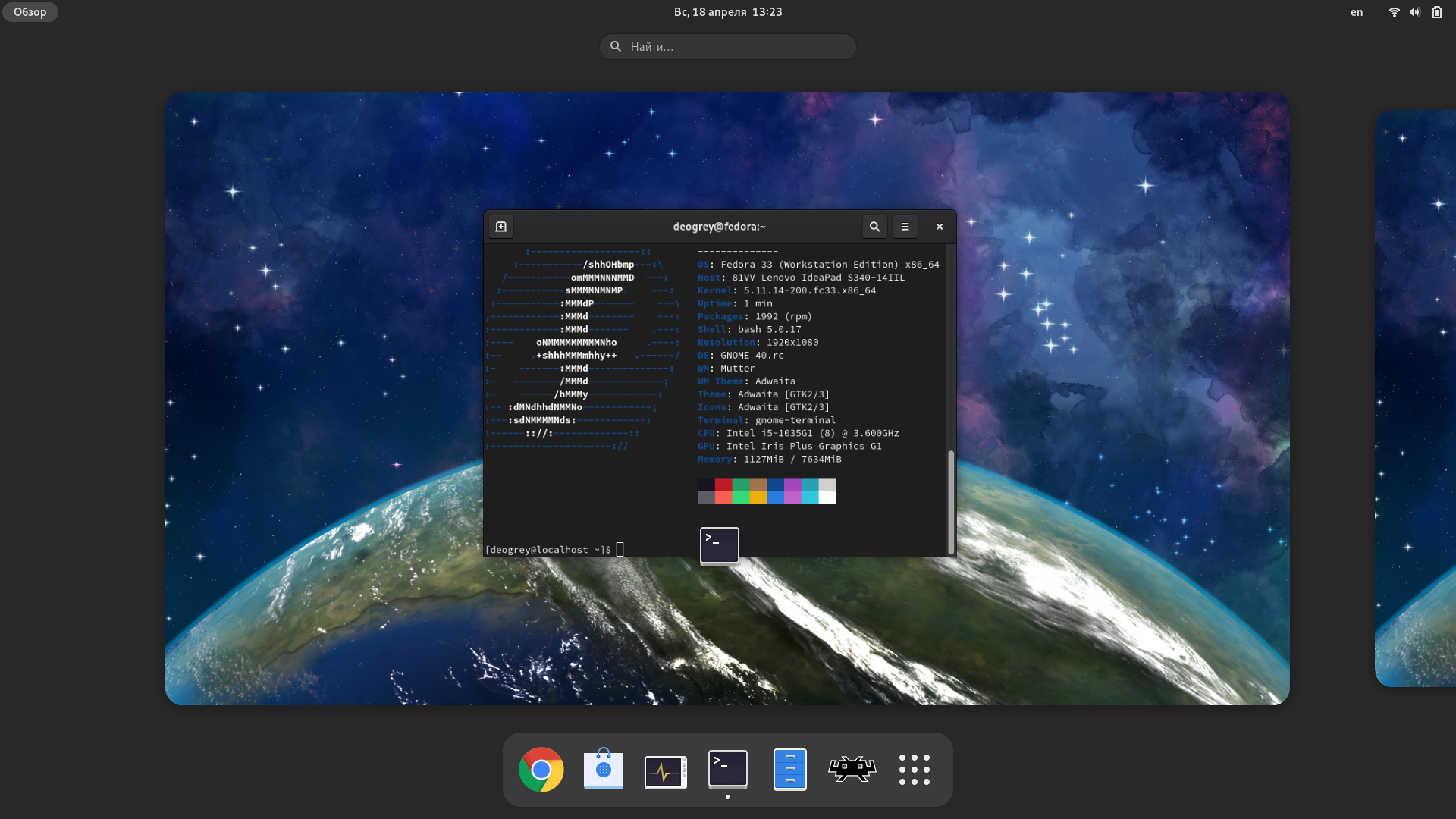The image size is (1456, 819).
Task: Click the GPU: Intel Iris Plus line
Action: point(789,446)
